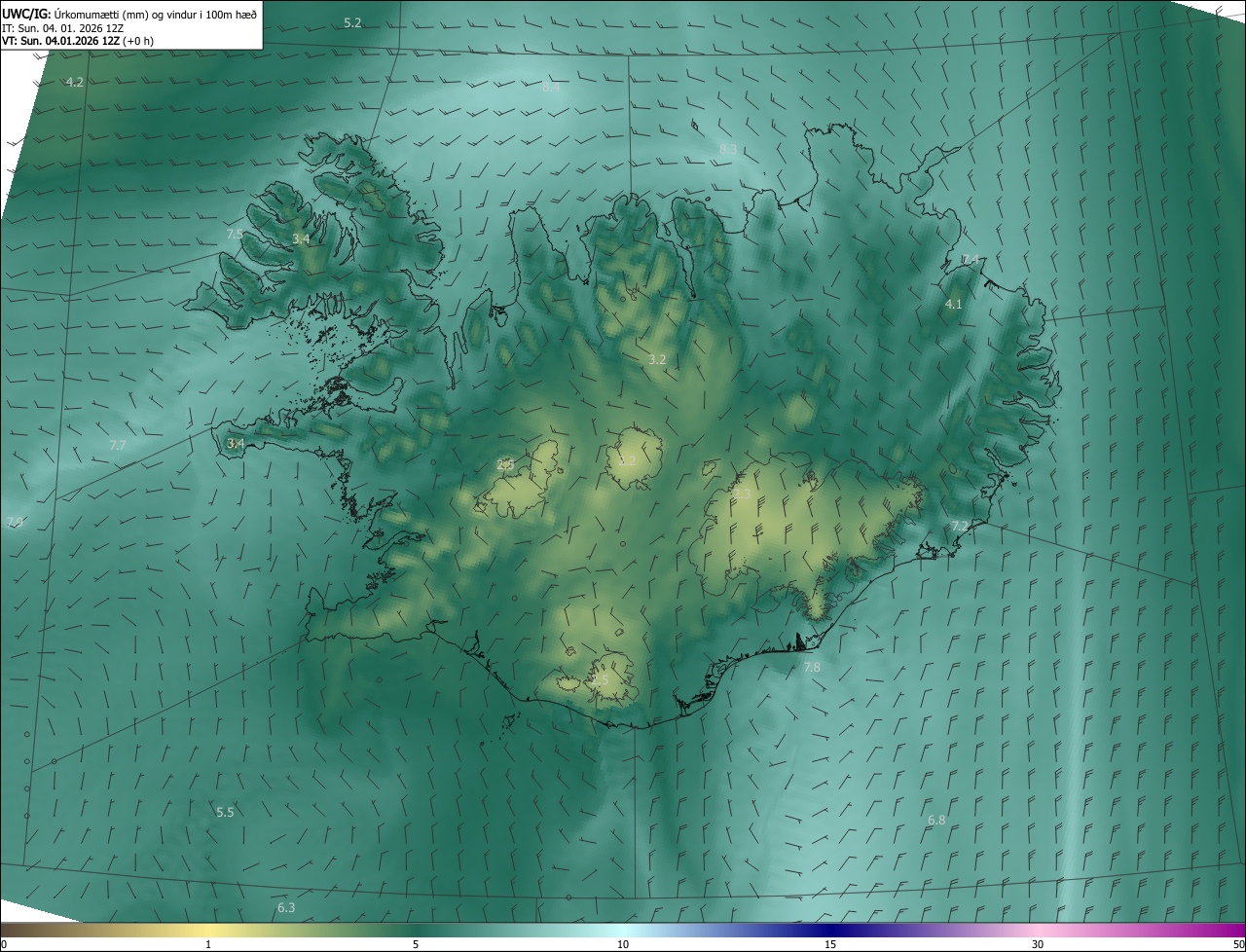Screen dimensions: 1246x952
Task: Click the 0 tick on the color scale
Action: coord(4,945)
